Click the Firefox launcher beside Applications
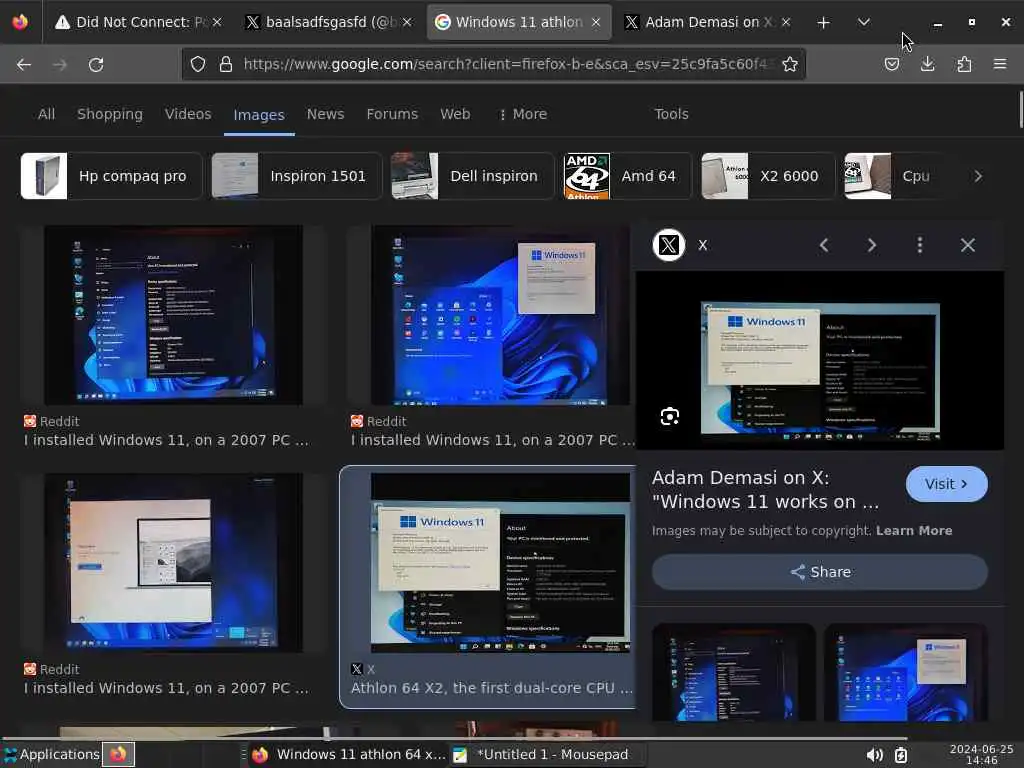Viewport: 1024px width, 768px height. 118,754
